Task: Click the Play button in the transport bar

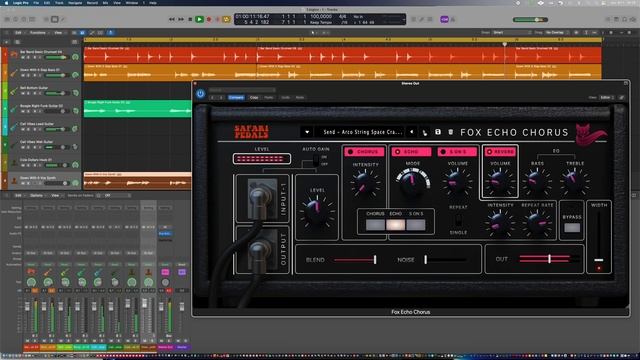Action: (x=199, y=19)
